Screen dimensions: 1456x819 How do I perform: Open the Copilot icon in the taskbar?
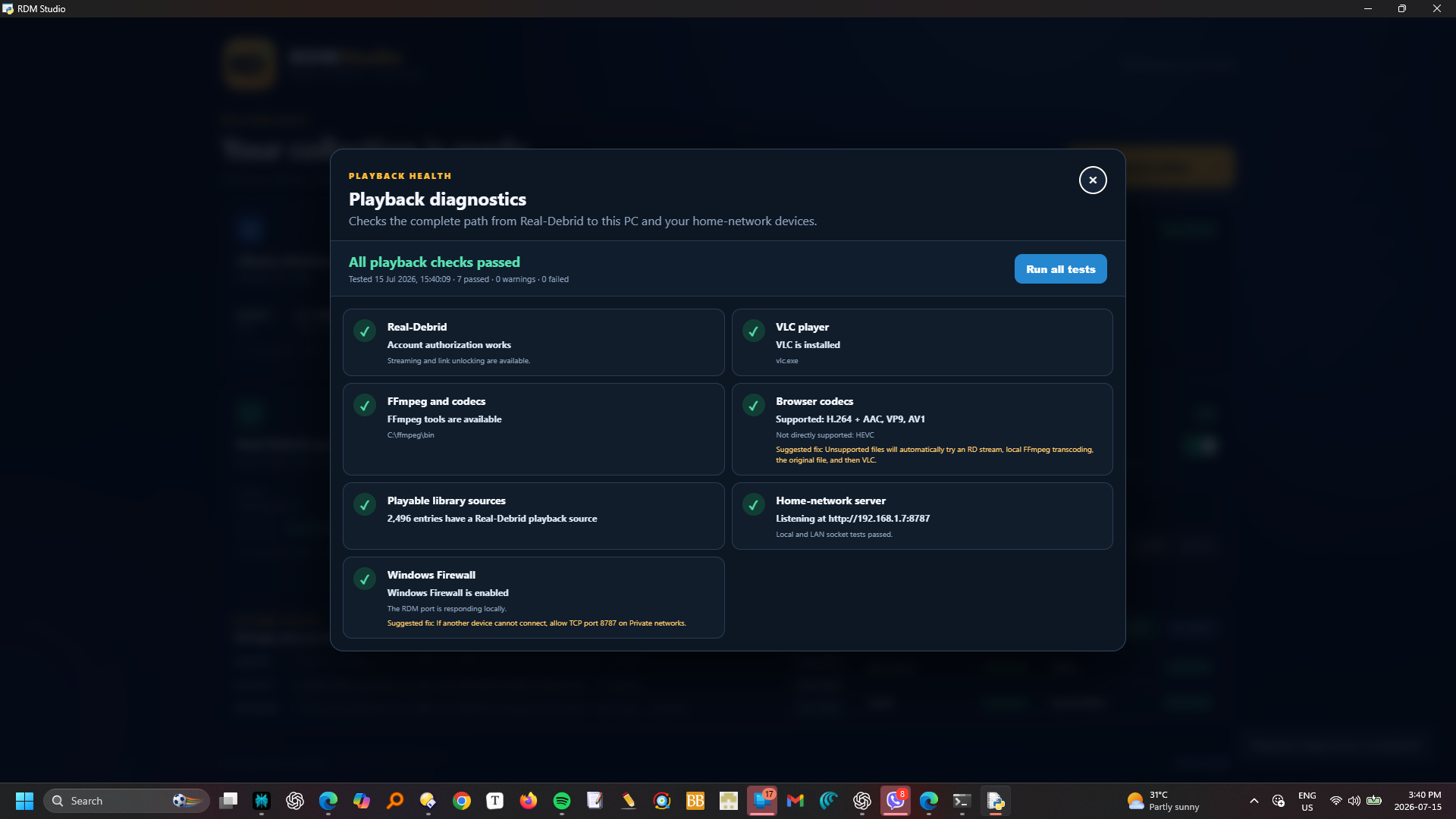point(362,801)
